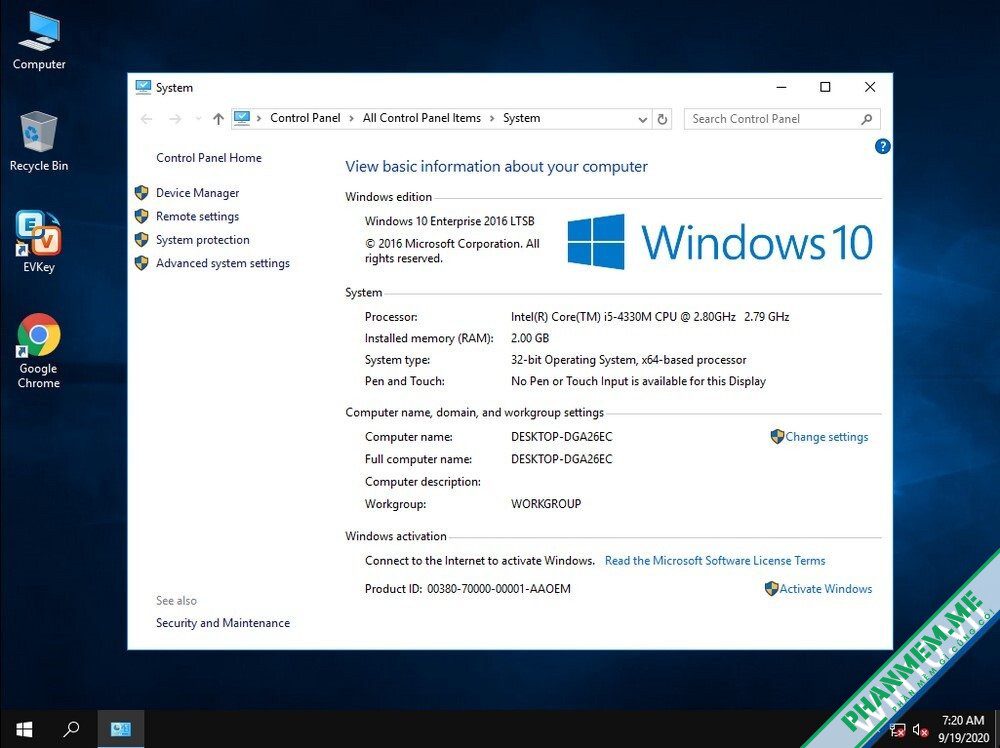Click the shield icon beside Change settings
The height and width of the screenshot is (748, 1000).
pos(777,436)
